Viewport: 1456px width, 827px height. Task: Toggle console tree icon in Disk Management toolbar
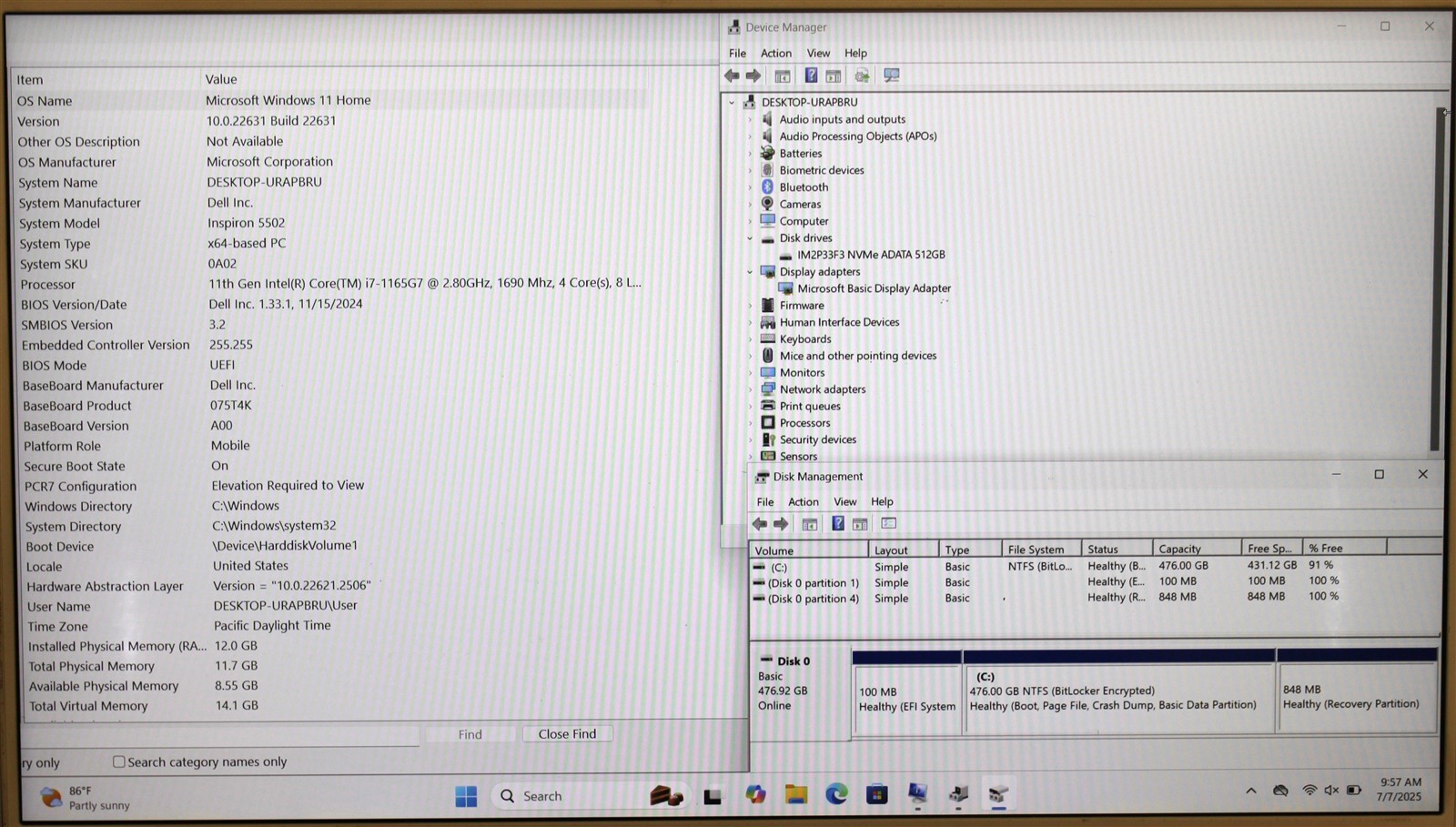(x=810, y=523)
